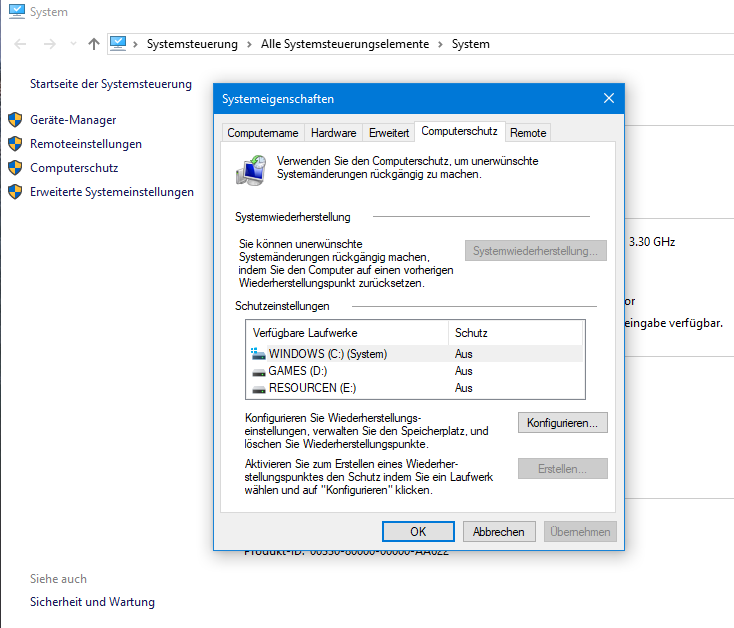Image resolution: width=734 pixels, height=628 pixels.
Task: Open the Remoteeinstellungen link
Action: [x=86, y=144]
